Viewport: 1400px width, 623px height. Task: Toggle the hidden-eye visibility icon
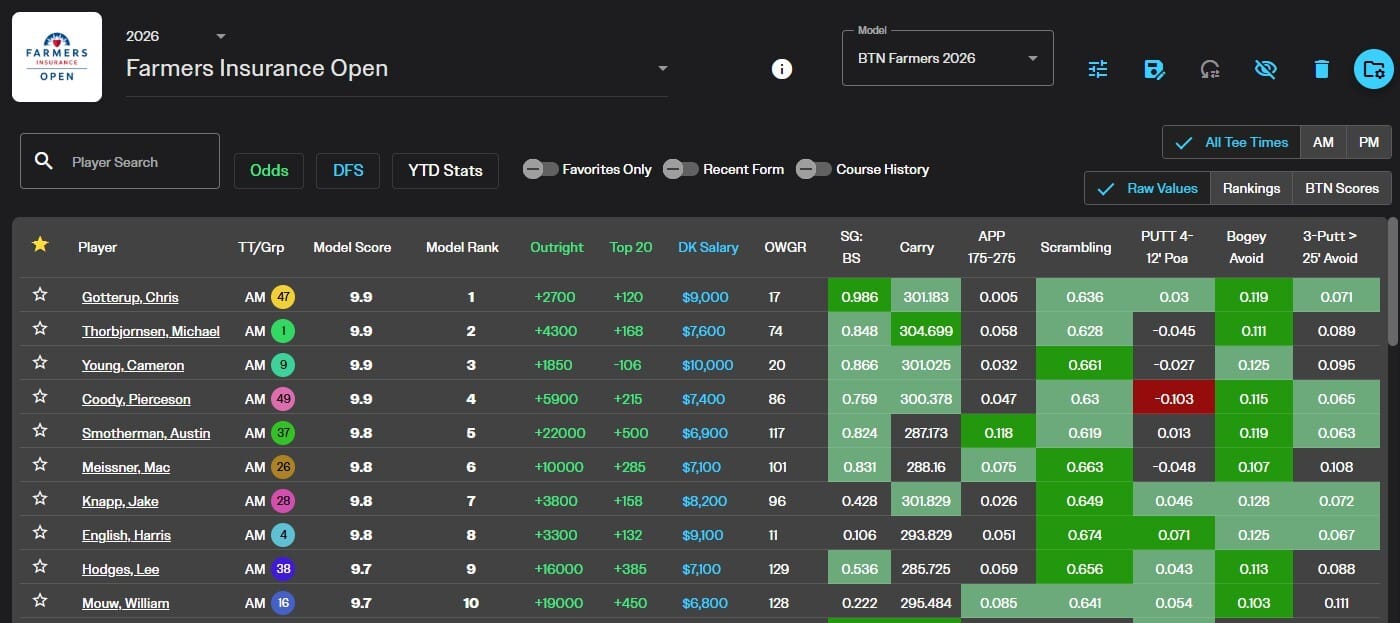click(1266, 69)
